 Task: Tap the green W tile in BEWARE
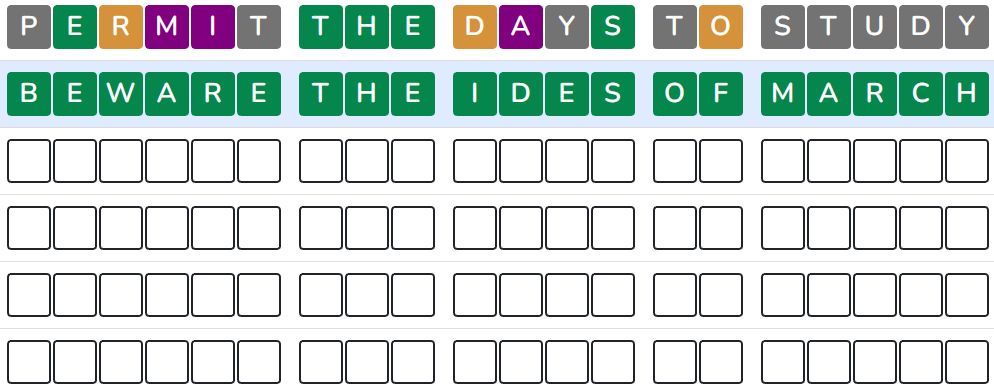click(x=121, y=94)
